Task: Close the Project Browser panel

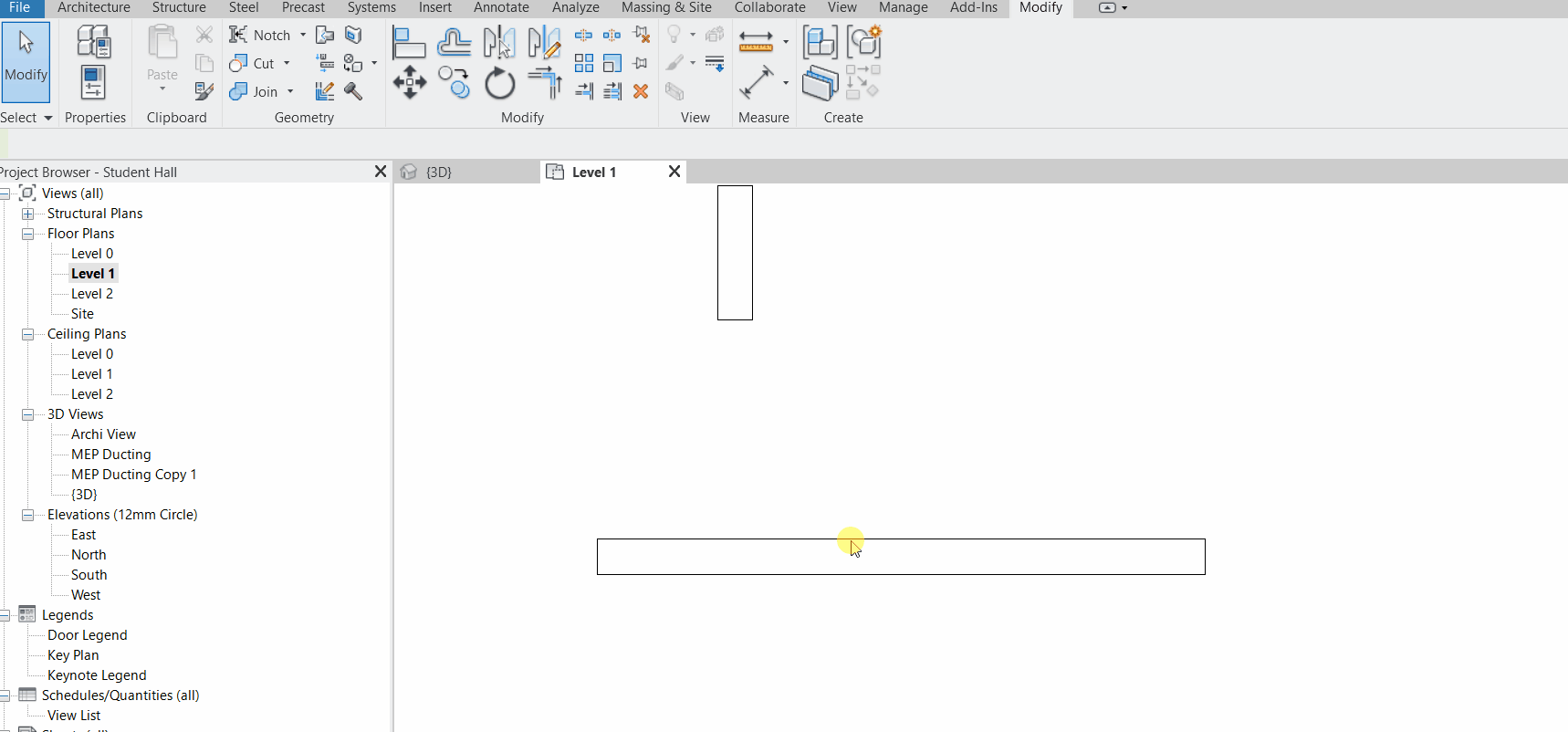Action: pos(381,172)
